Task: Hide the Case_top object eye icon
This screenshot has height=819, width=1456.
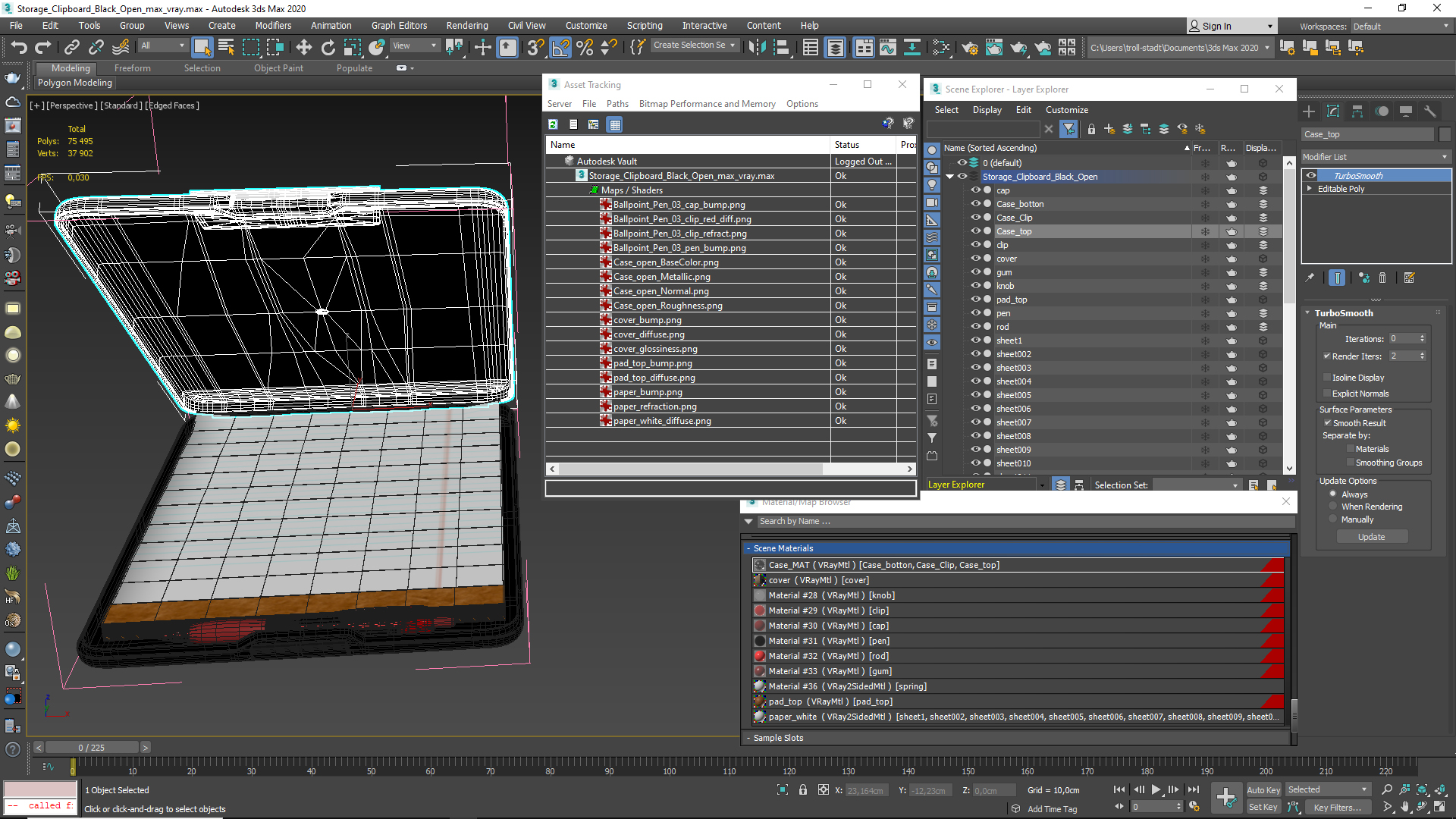Action: [x=976, y=231]
